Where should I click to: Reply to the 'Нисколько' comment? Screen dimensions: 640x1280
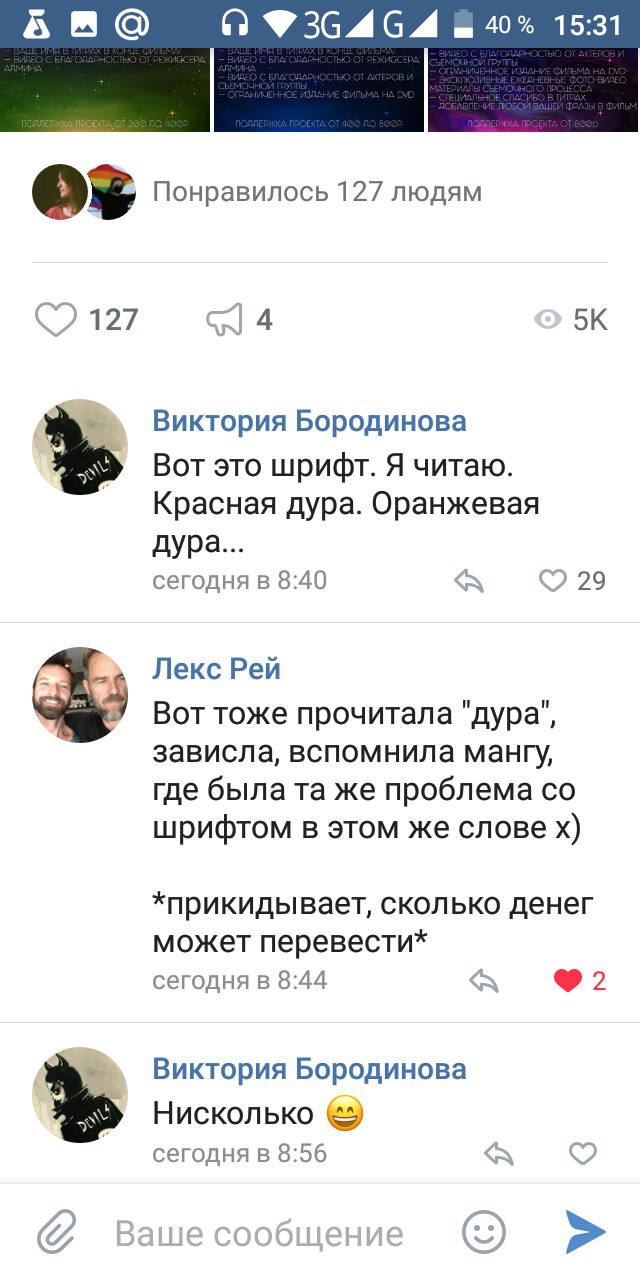(x=498, y=1154)
